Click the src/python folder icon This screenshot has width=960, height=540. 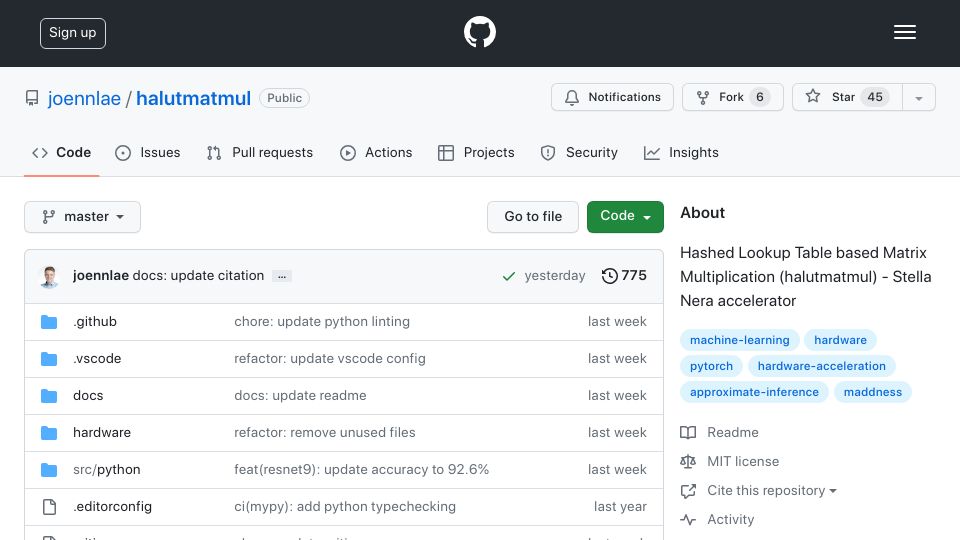[x=49, y=470]
